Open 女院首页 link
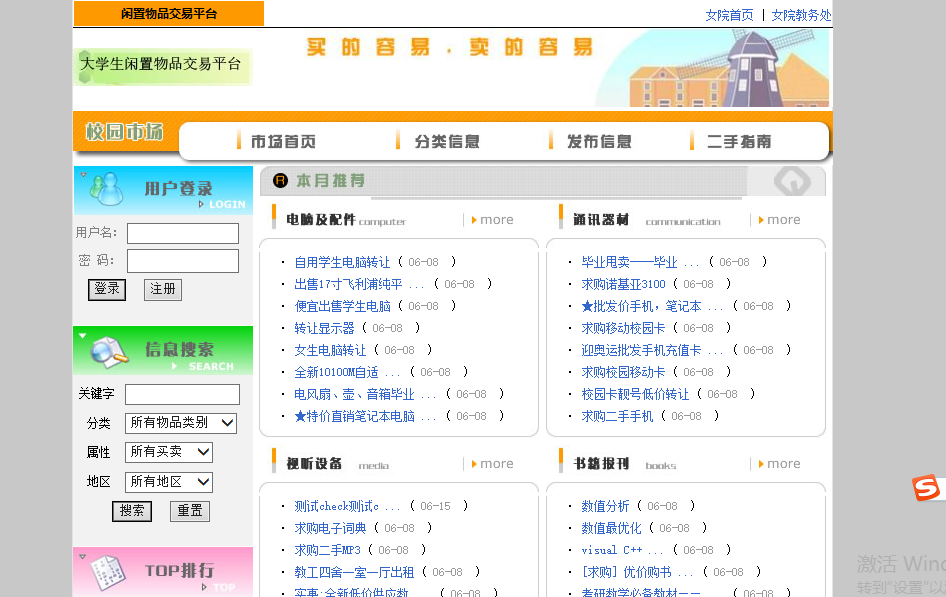This screenshot has height=597, width=946. point(729,15)
